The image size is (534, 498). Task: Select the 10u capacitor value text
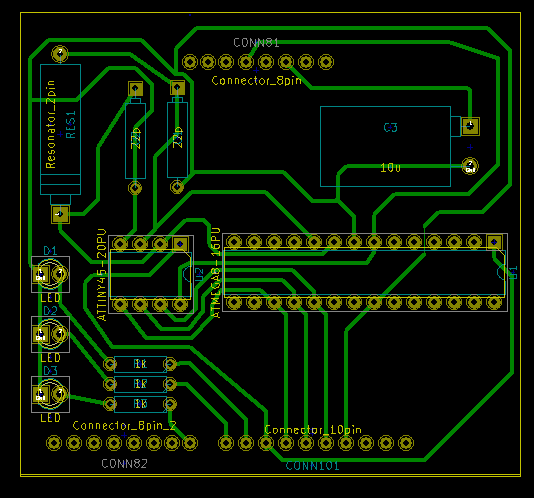tap(390, 168)
